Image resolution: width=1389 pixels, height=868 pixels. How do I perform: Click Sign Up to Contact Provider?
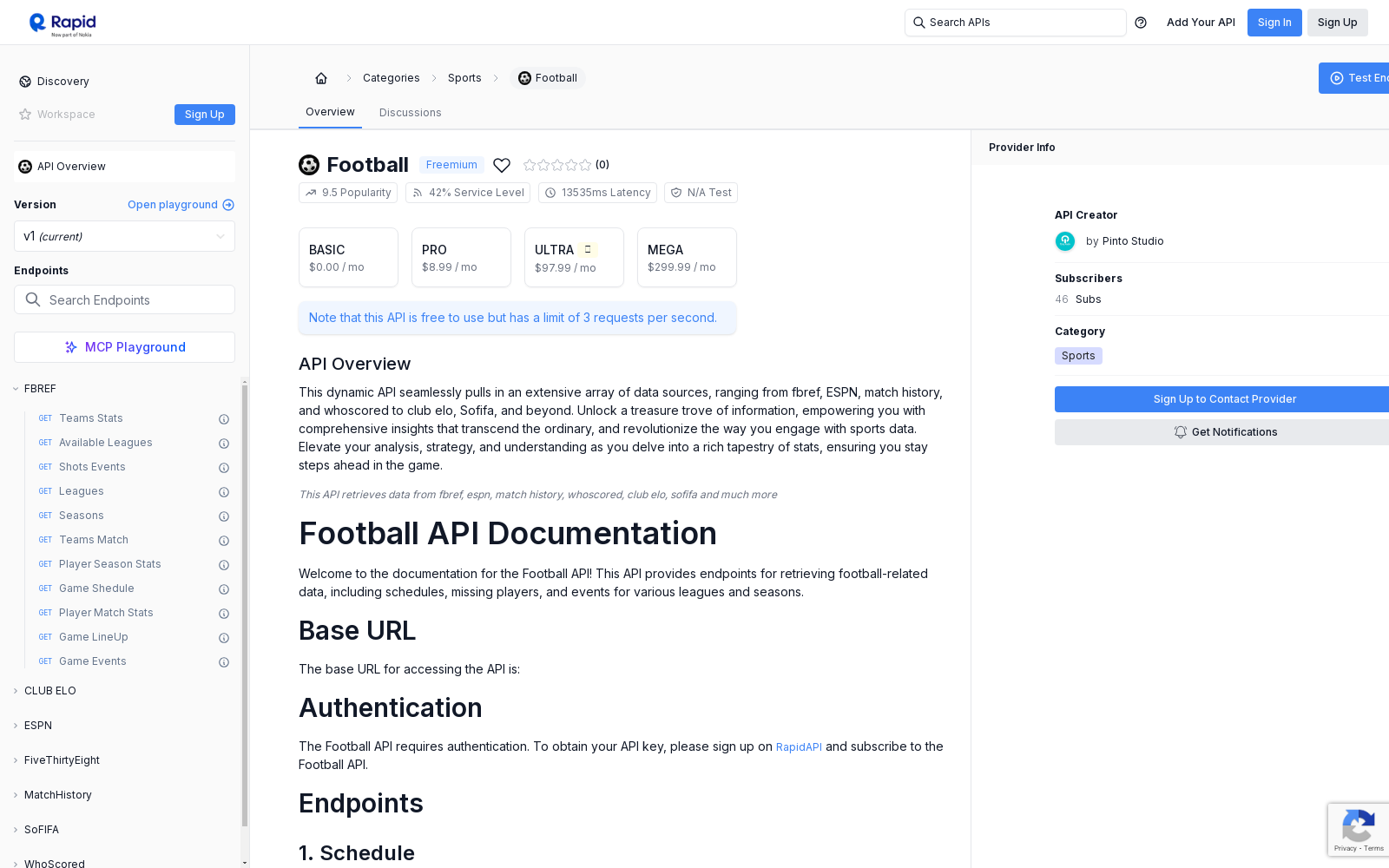pos(1222,399)
